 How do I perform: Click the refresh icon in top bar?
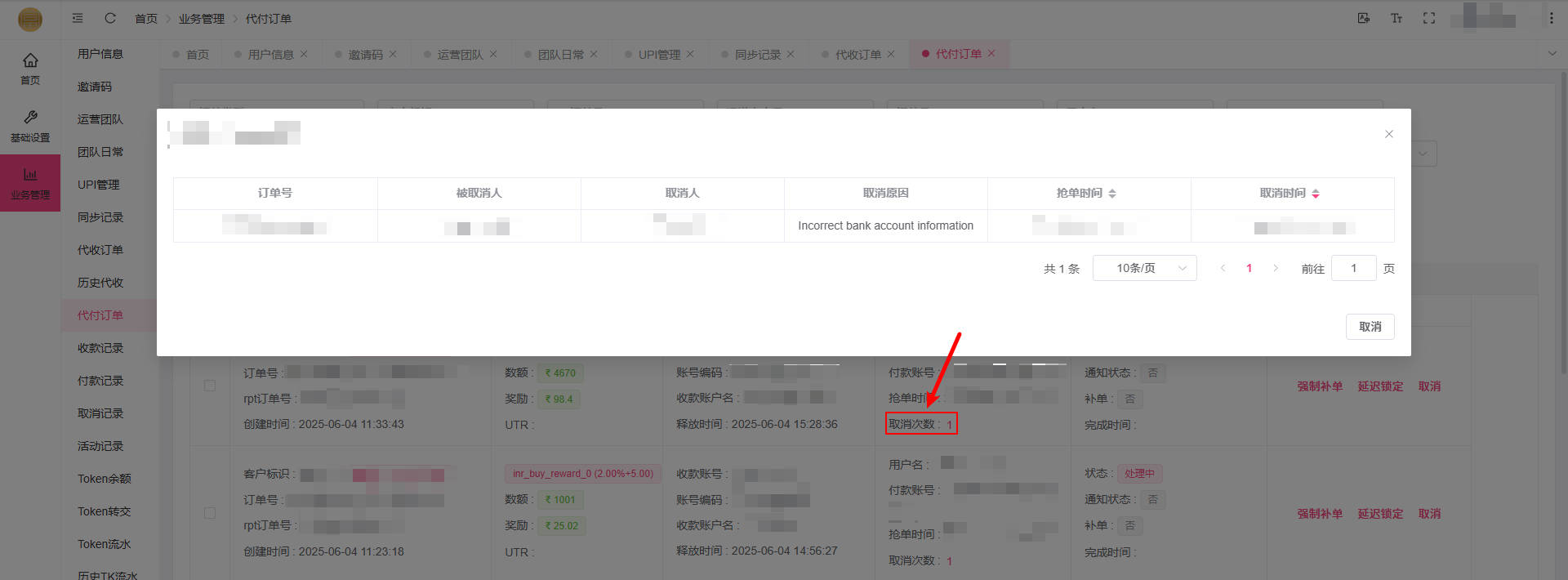click(x=110, y=18)
